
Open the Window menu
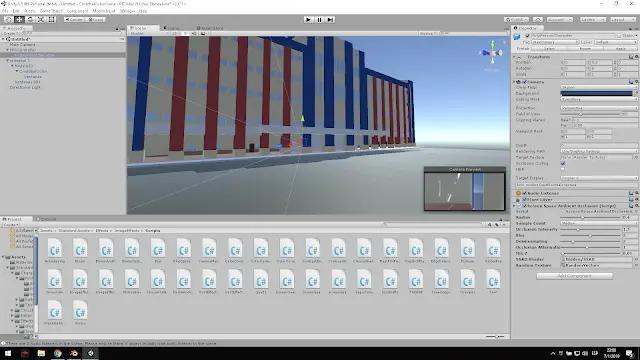point(127,11)
